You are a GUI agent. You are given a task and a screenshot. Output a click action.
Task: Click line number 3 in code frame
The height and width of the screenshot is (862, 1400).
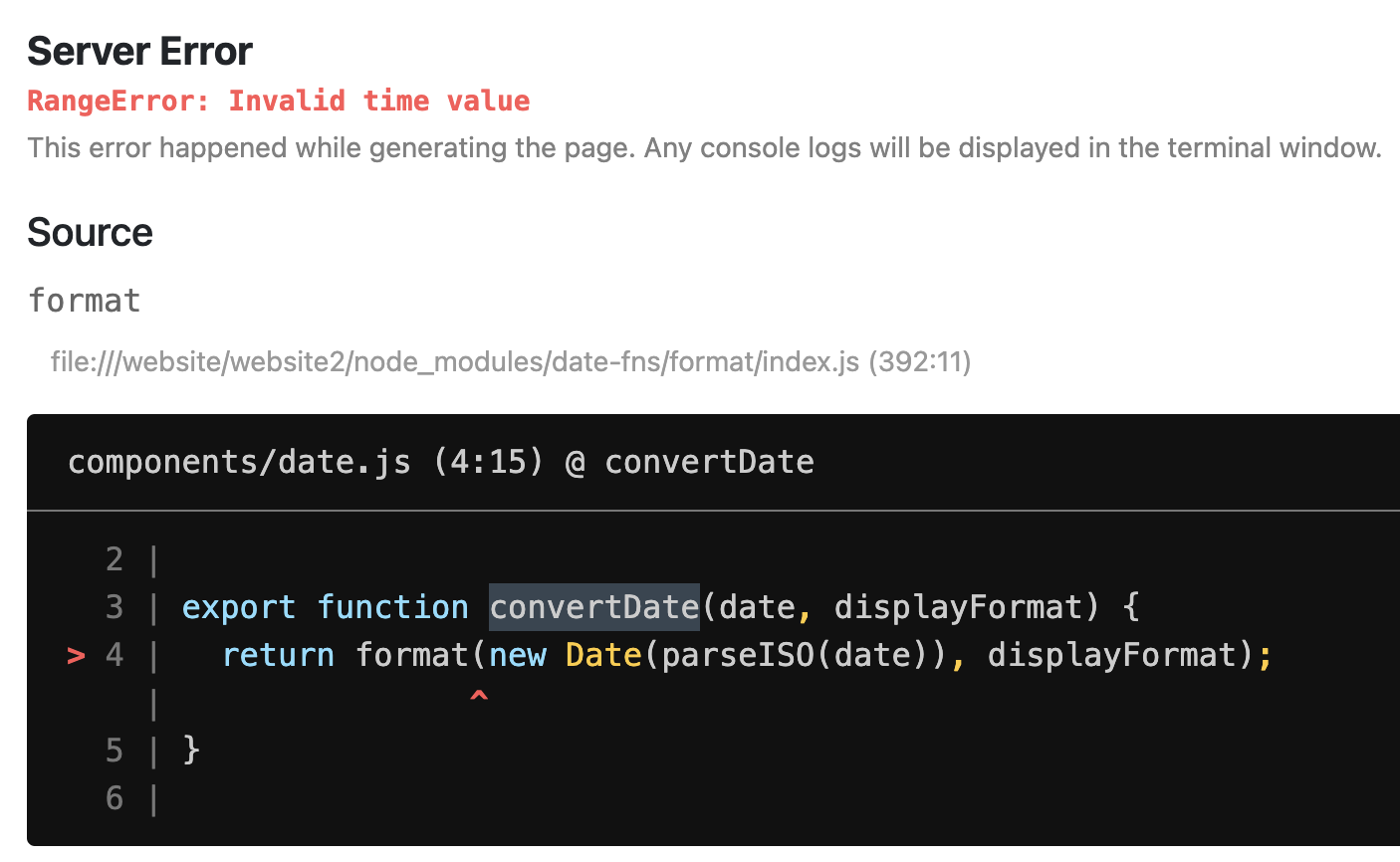115,607
